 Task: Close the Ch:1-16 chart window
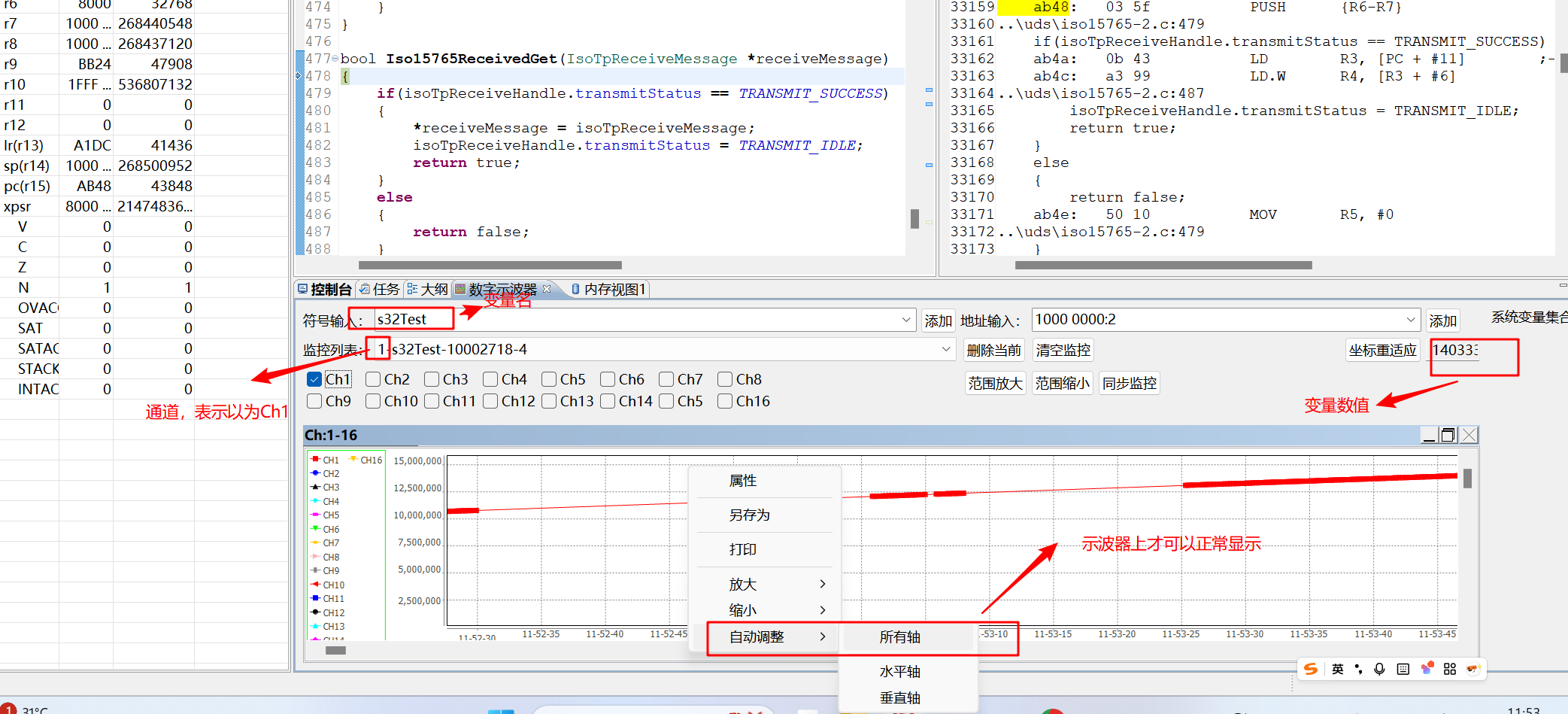1469,435
